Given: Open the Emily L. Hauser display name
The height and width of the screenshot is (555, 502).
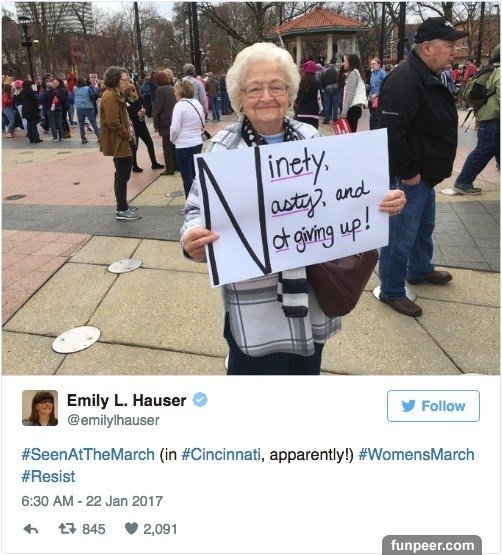Looking at the screenshot, I should click(126, 400).
